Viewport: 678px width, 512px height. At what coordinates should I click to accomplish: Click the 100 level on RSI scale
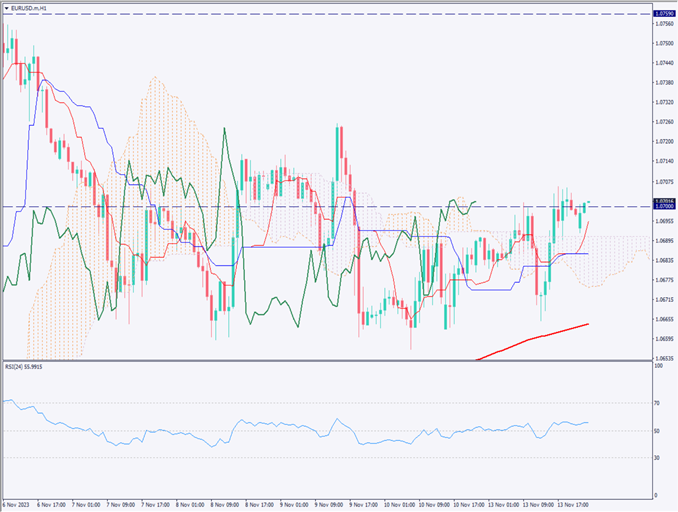point(659,368)
